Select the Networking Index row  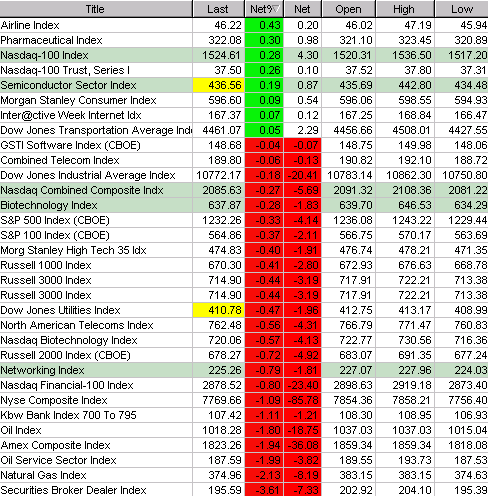(x=244, y=370)
